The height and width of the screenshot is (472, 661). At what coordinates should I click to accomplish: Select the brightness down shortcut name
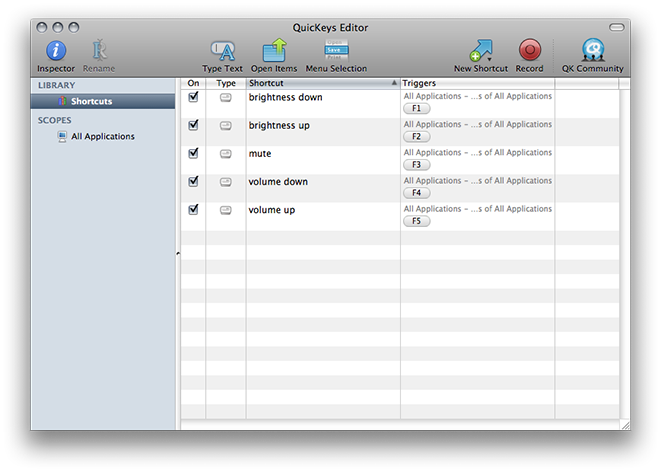click(x=285, y=97)
